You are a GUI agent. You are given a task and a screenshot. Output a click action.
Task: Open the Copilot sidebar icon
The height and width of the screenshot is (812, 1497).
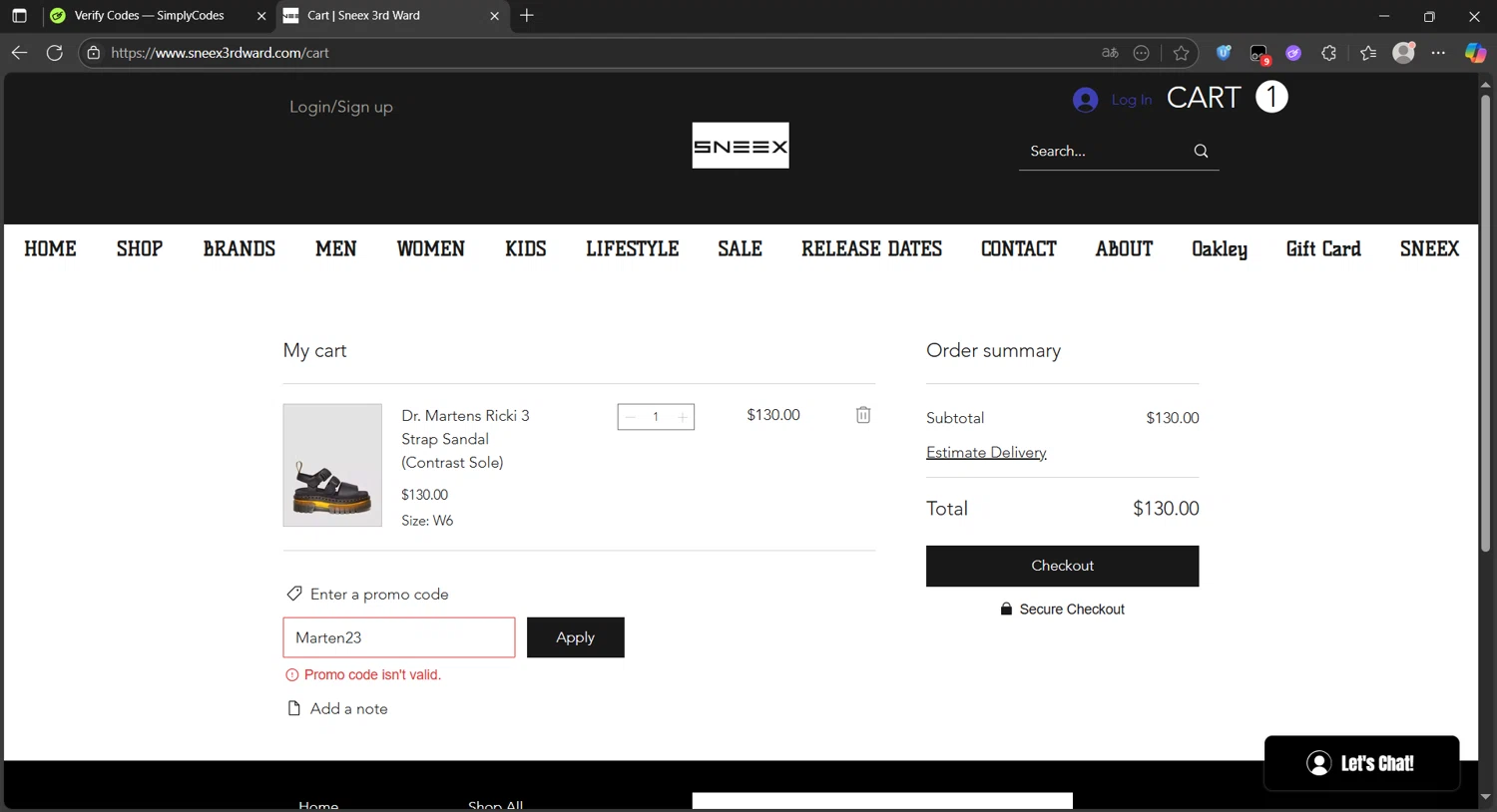click(x=1475, y=53)
